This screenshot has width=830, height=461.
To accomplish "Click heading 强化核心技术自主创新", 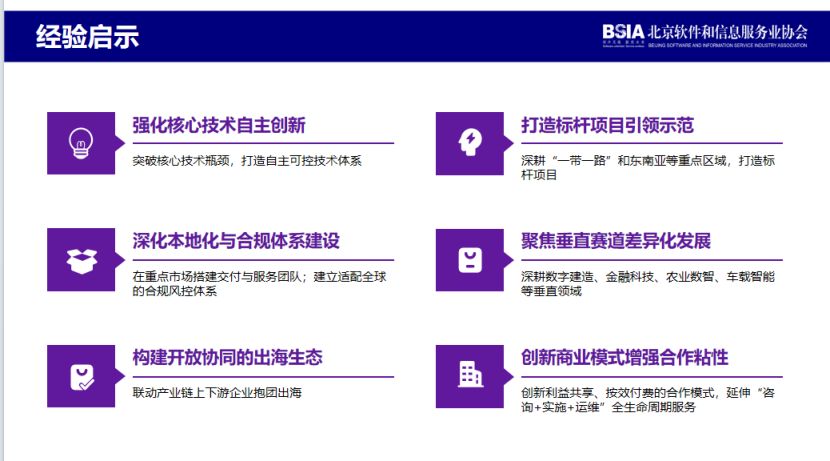I will point(219,125).
